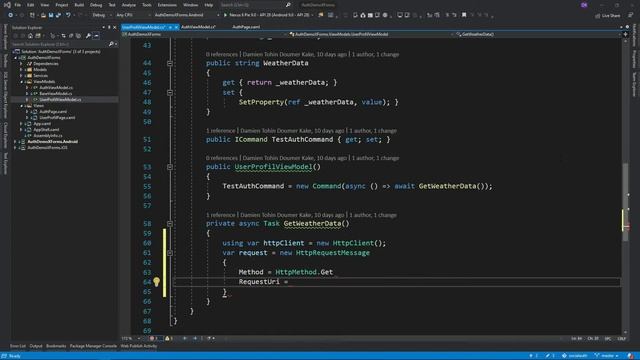Open the AuthDemoXForms.Android startup project dropdown
Screen dimensions: 640x360
coord(186,15)
